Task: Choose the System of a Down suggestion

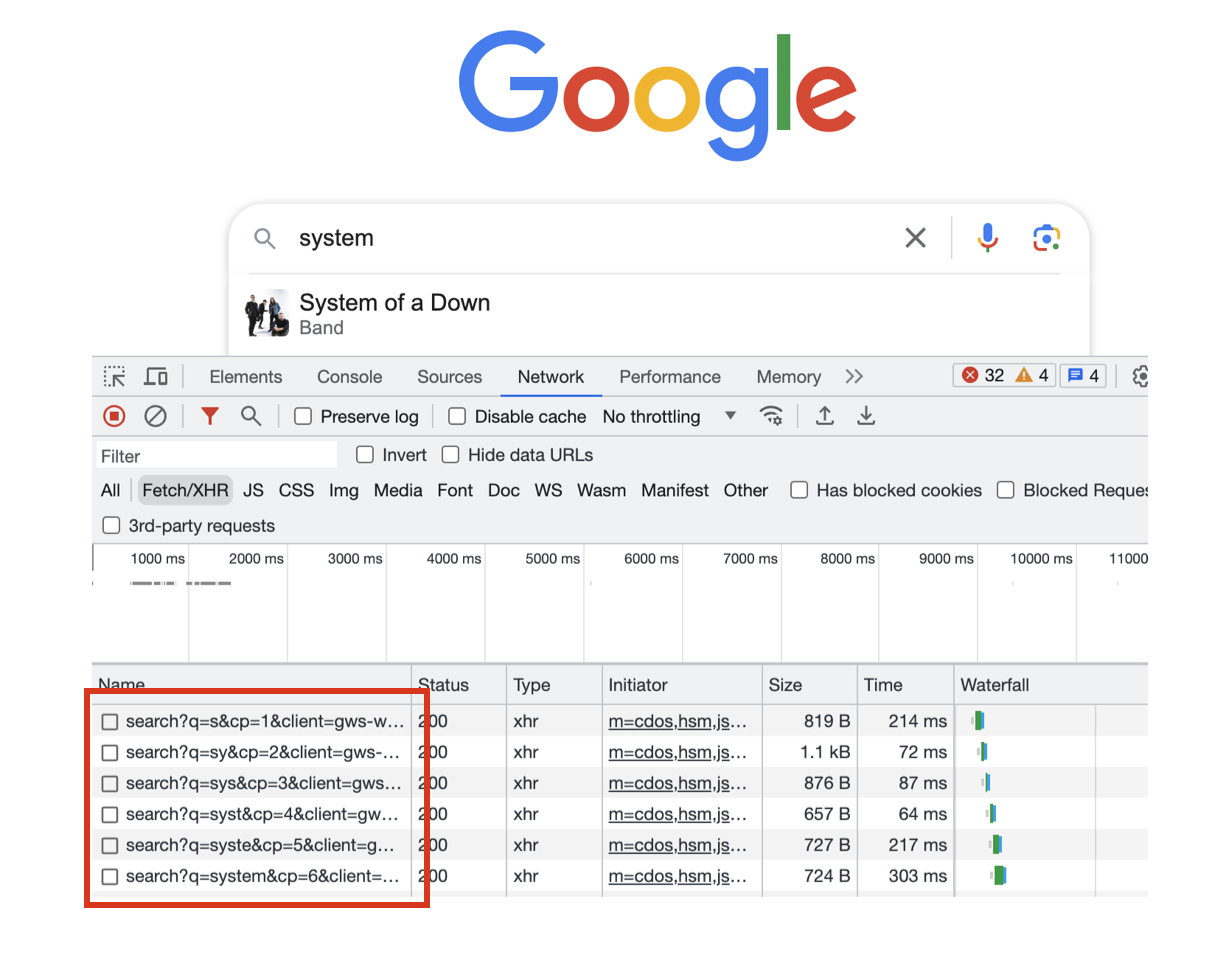Action: click(660, 314)
